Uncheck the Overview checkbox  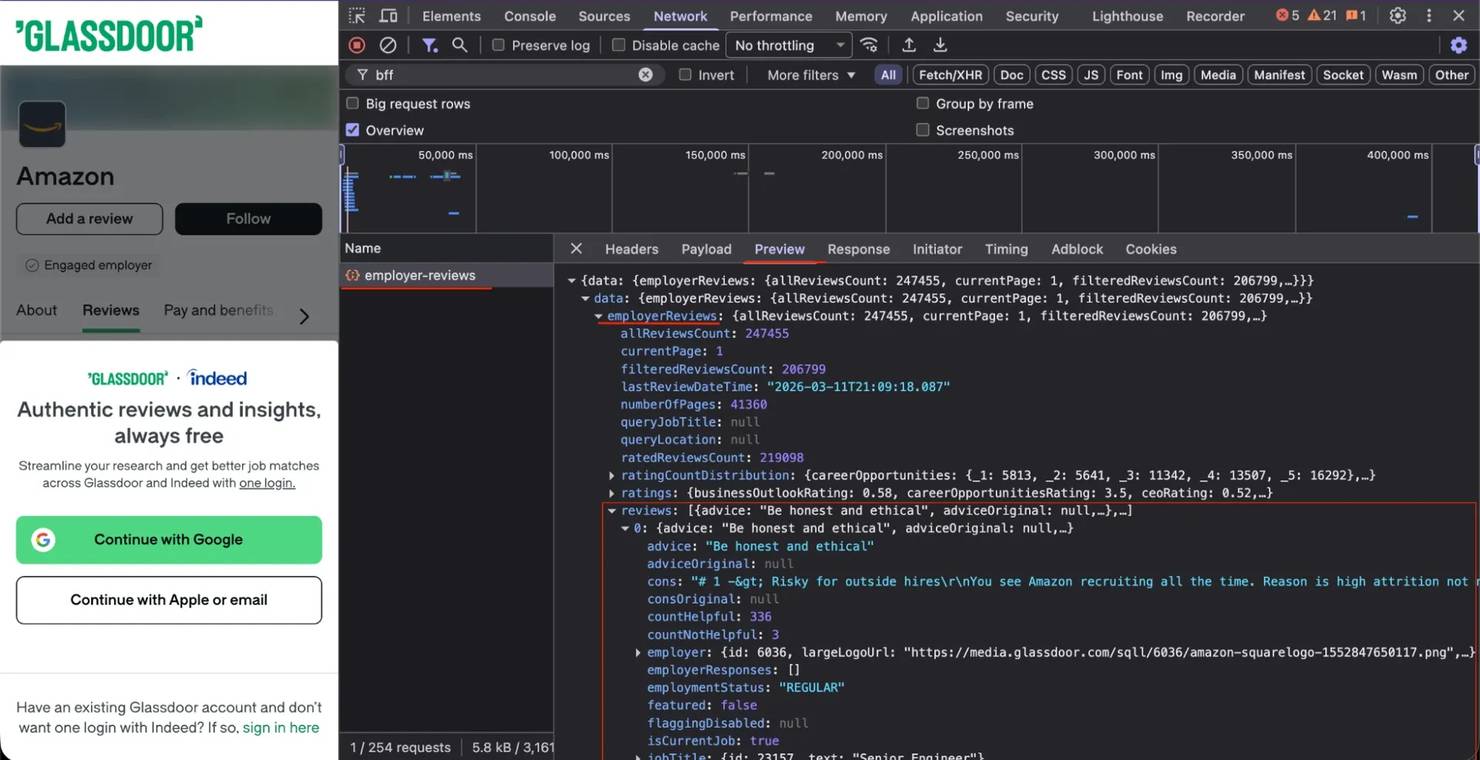(x=352, y=130)
